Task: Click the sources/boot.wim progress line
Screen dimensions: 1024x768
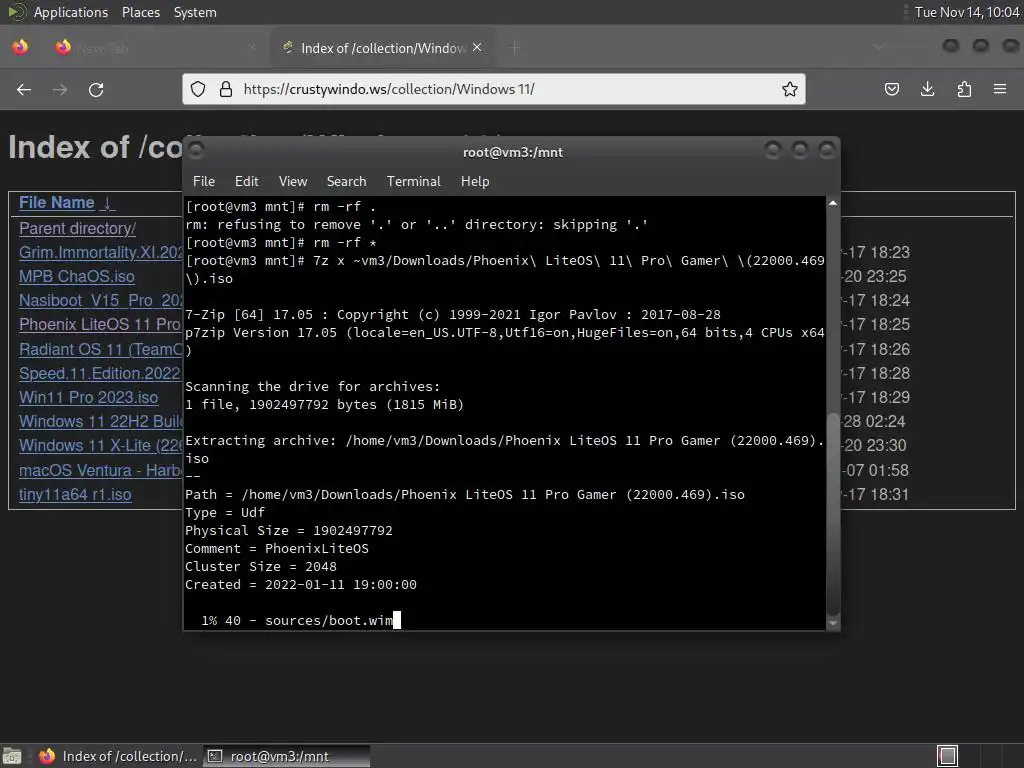Action: (296, 620)
